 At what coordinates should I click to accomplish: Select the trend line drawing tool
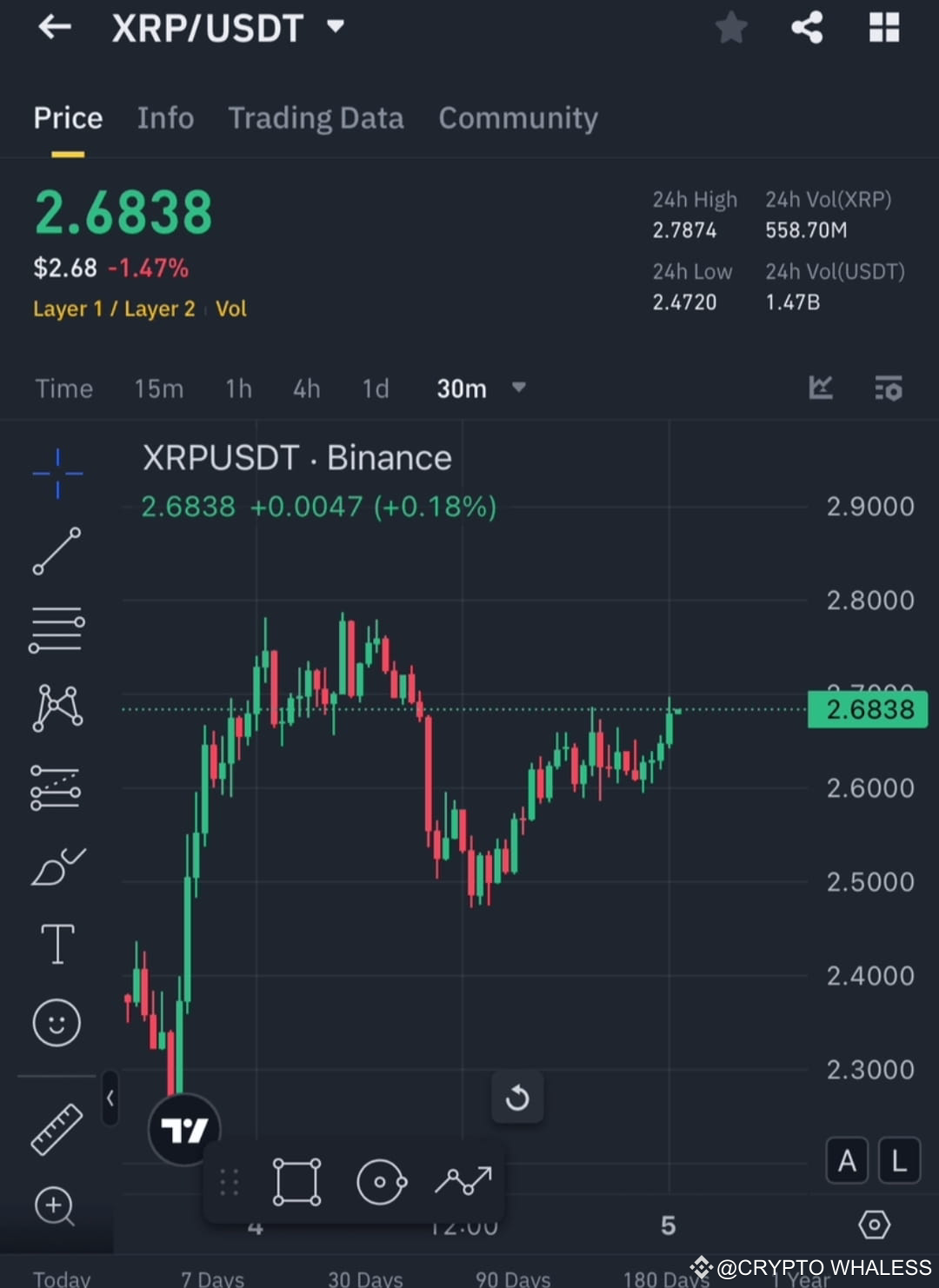[57, 552]
